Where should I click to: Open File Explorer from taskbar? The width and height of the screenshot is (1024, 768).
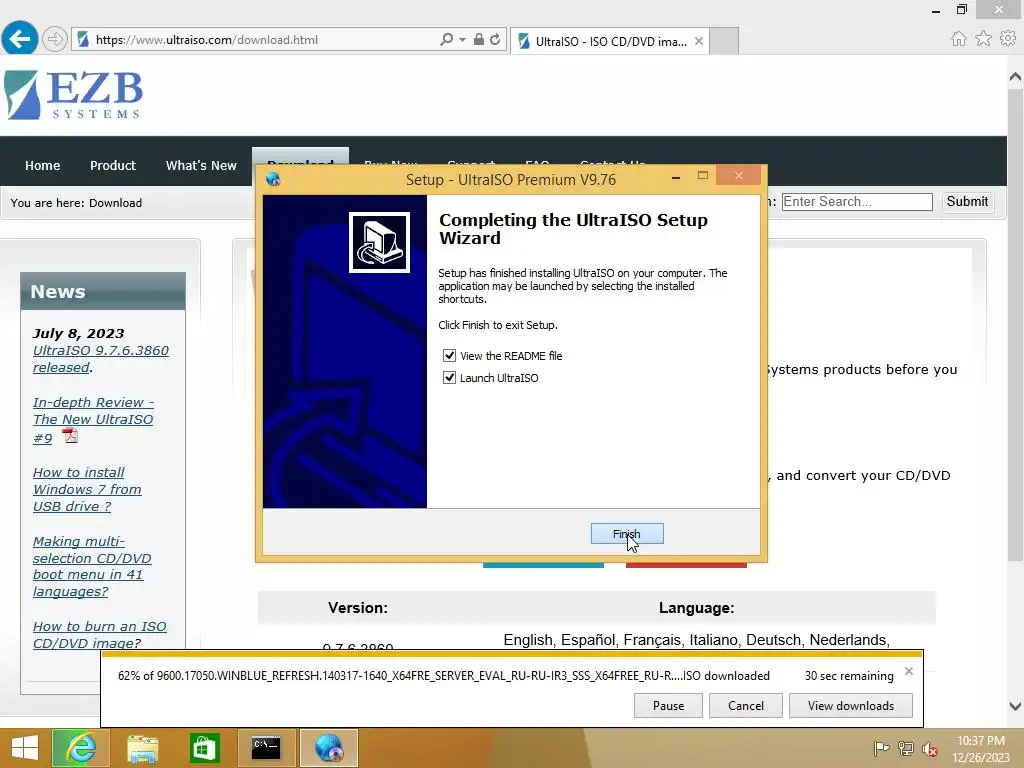pos(142,748)
